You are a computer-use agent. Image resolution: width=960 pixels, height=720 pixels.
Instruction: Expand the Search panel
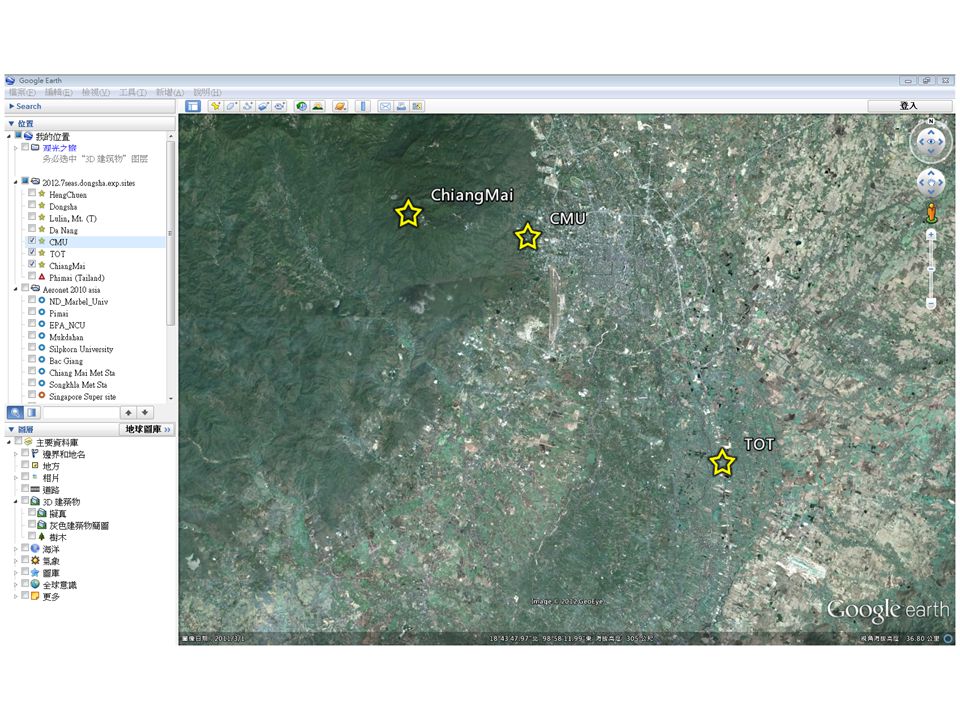[x=12, y=107]
